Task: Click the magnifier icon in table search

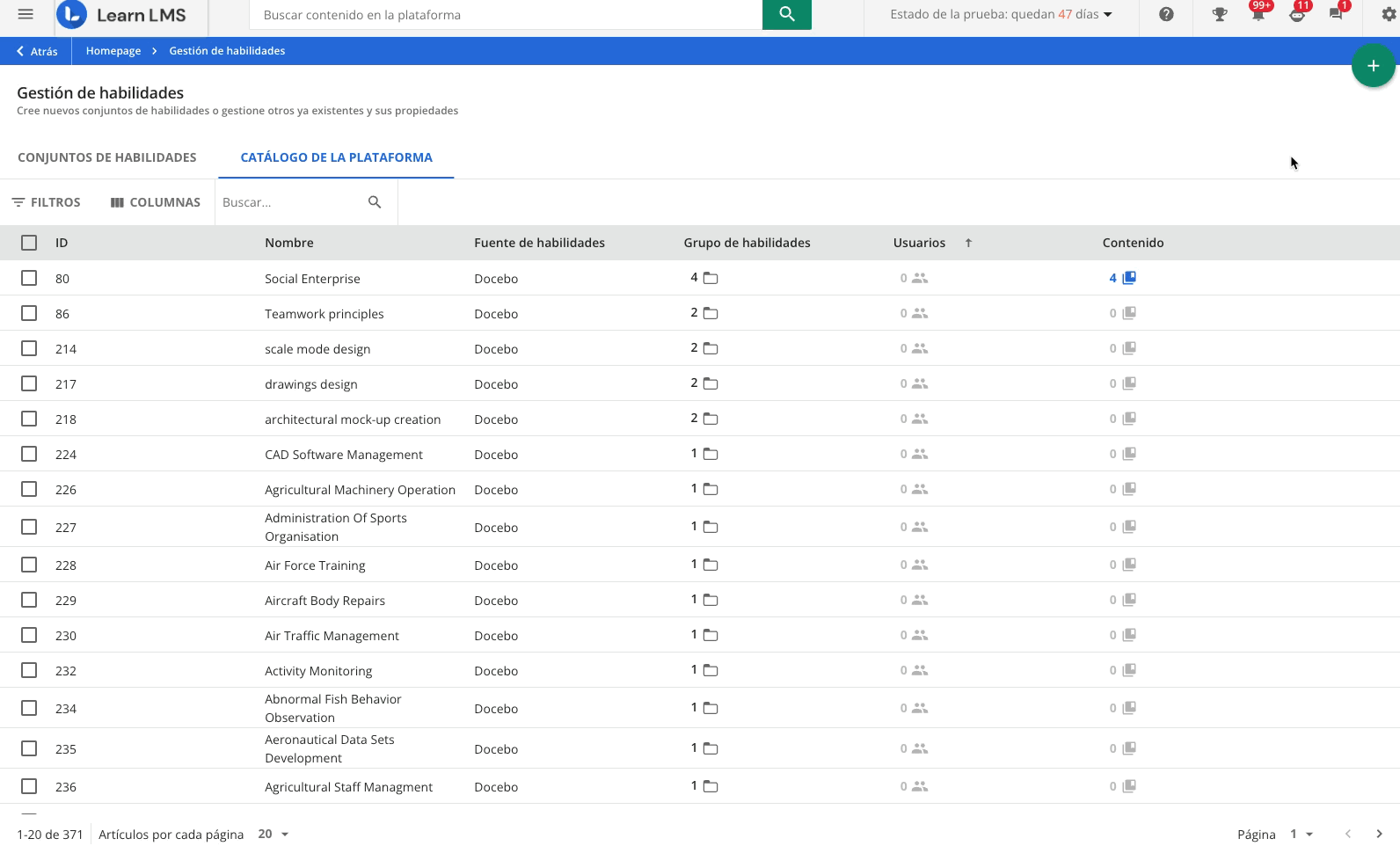Action: point(375,202)
